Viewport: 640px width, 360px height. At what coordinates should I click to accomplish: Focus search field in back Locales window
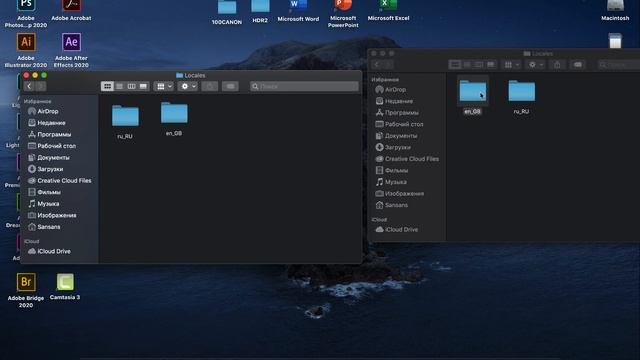(x=619, y=64)
